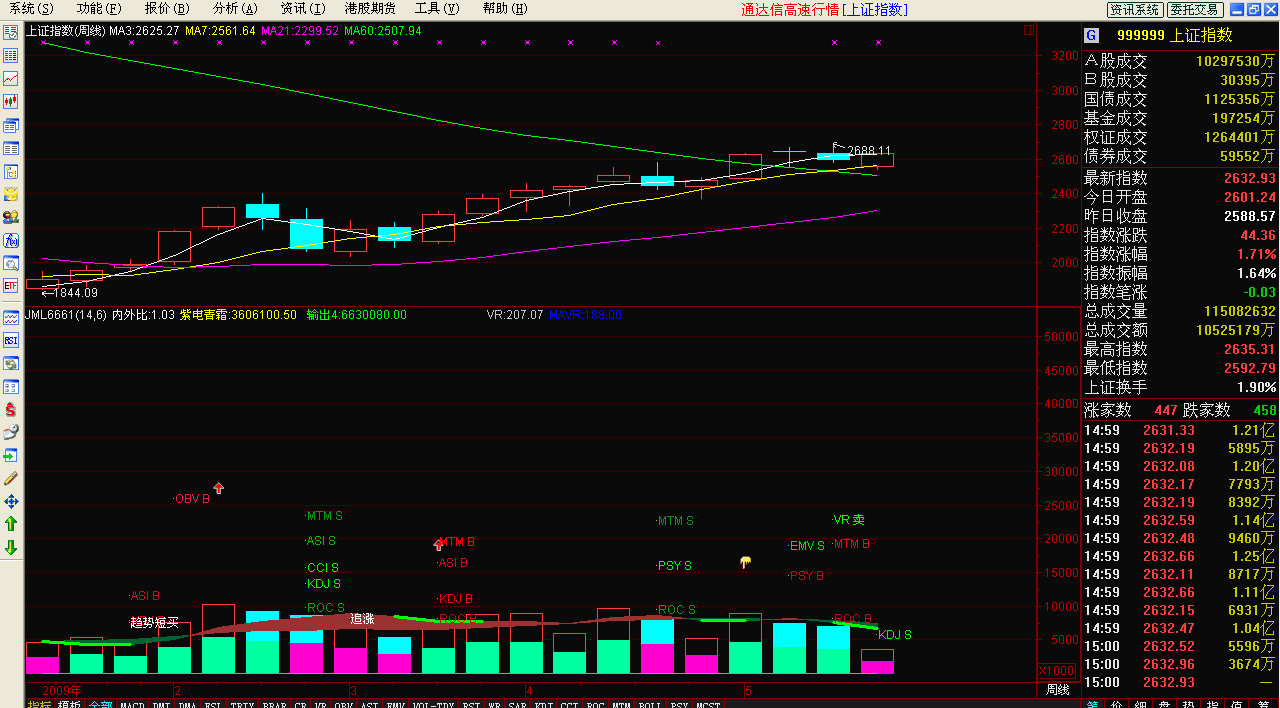Click the 委托交易 button
Image resolution: width=1280 pixels, height=708 pixels.
click(x=1195, y=9)
